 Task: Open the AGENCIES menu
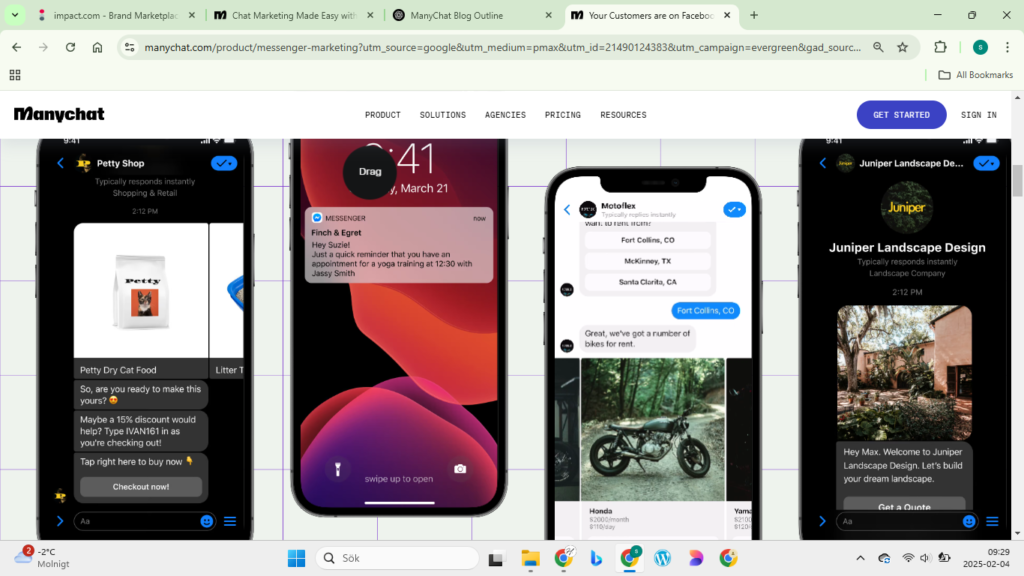click(505, 115)
